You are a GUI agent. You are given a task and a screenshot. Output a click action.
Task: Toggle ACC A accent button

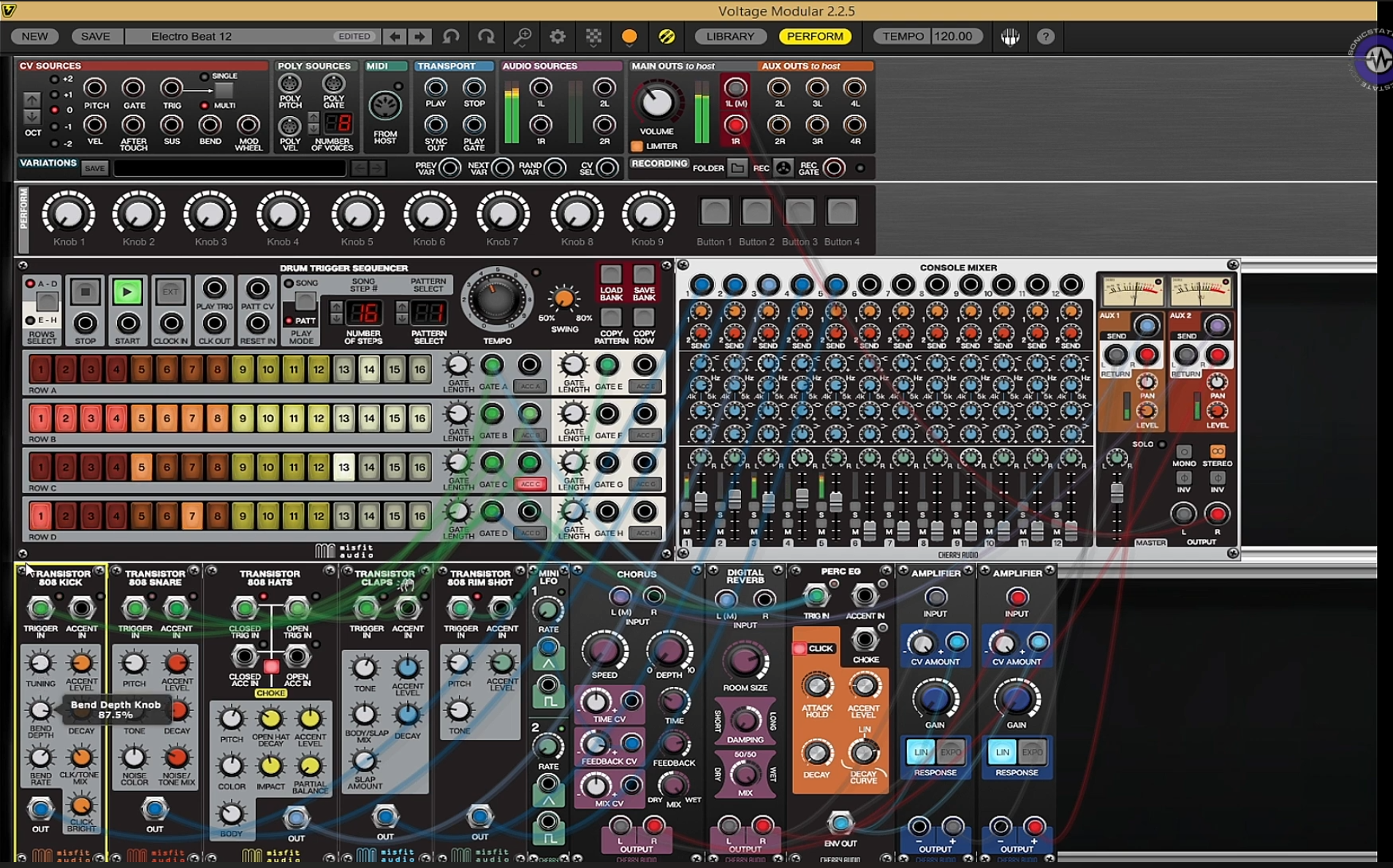pos(530,386)
